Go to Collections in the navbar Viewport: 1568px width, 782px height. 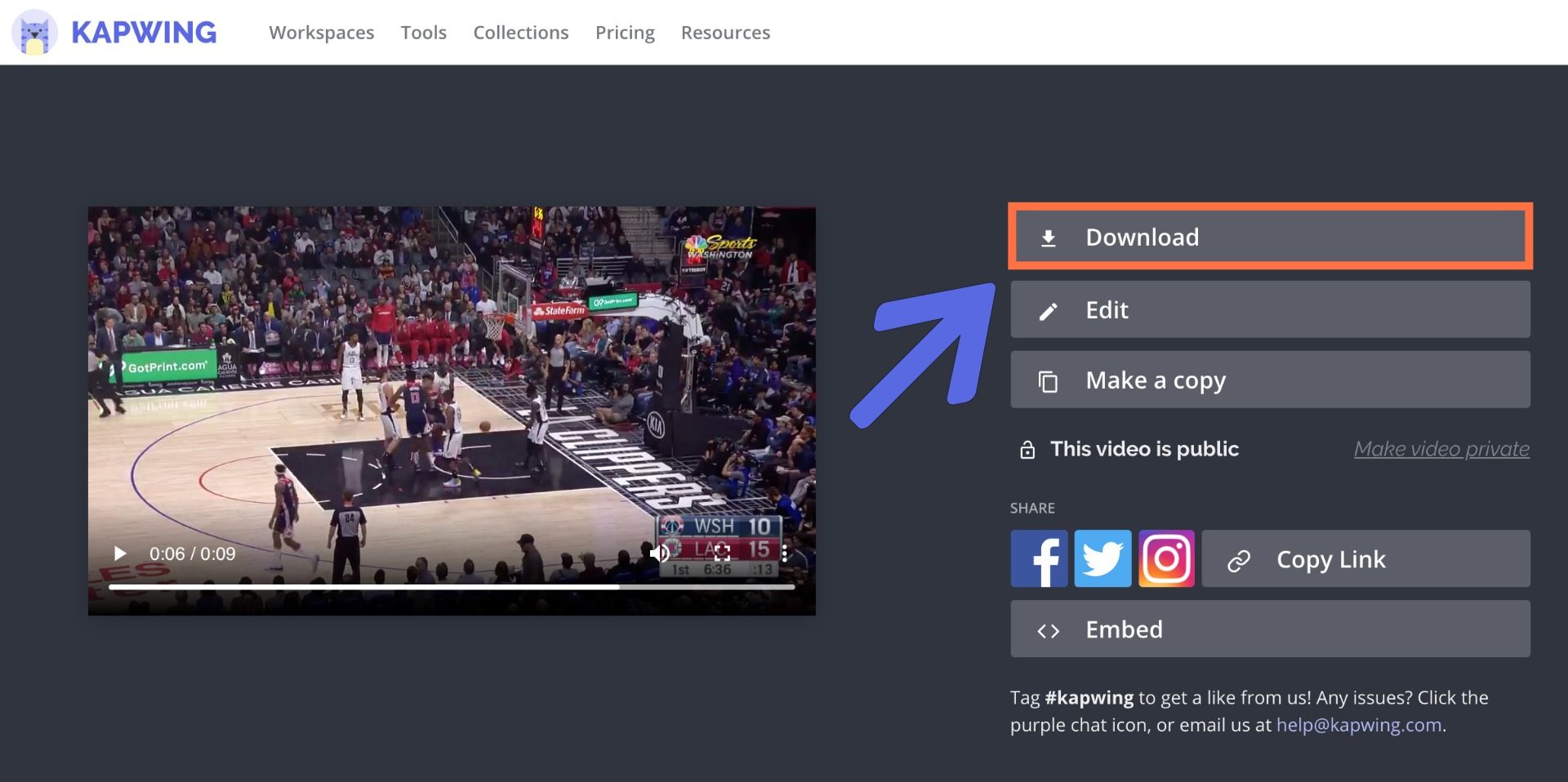[521, 33]
